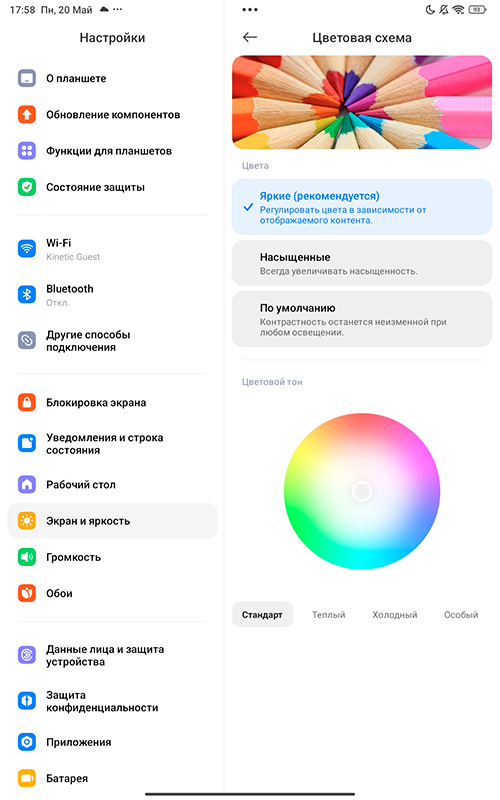Tap the Батарея battery icon

tap(27, 778)
